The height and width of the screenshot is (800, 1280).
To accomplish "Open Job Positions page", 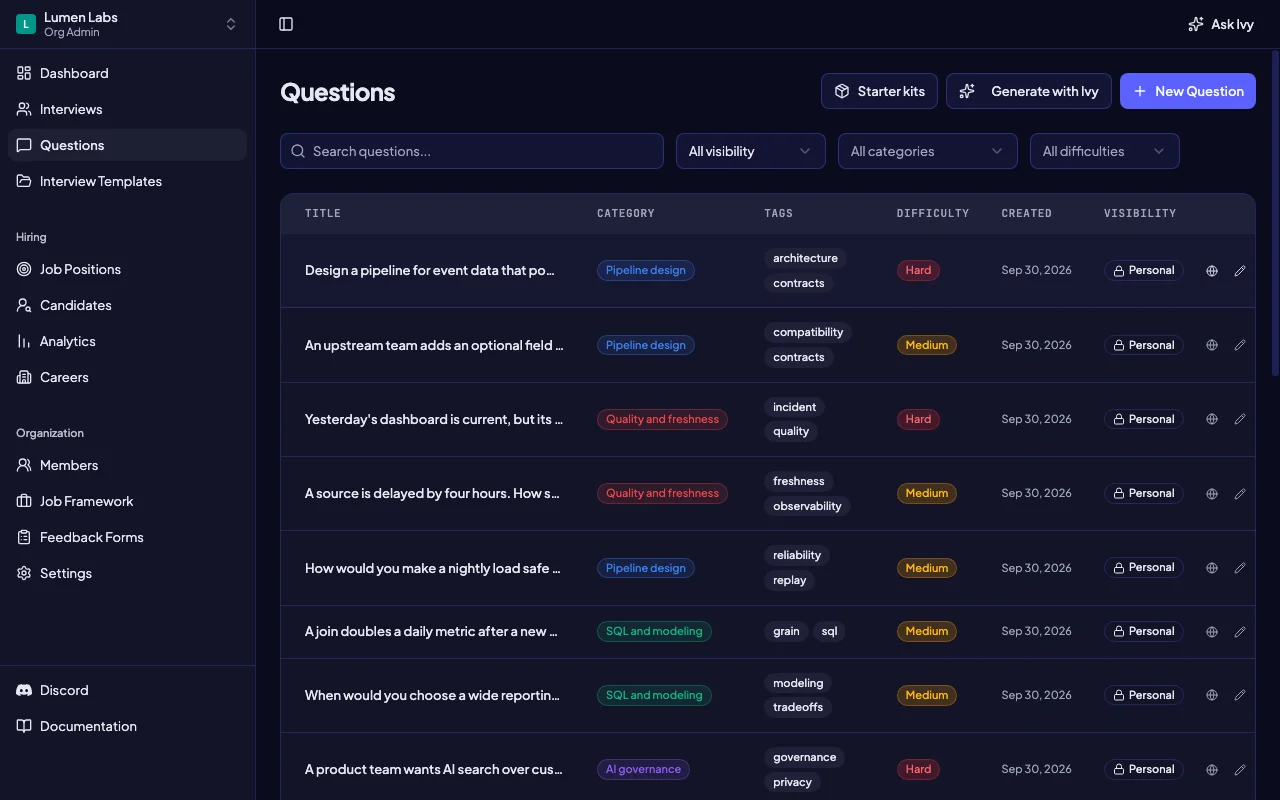I will pos(127,269).
